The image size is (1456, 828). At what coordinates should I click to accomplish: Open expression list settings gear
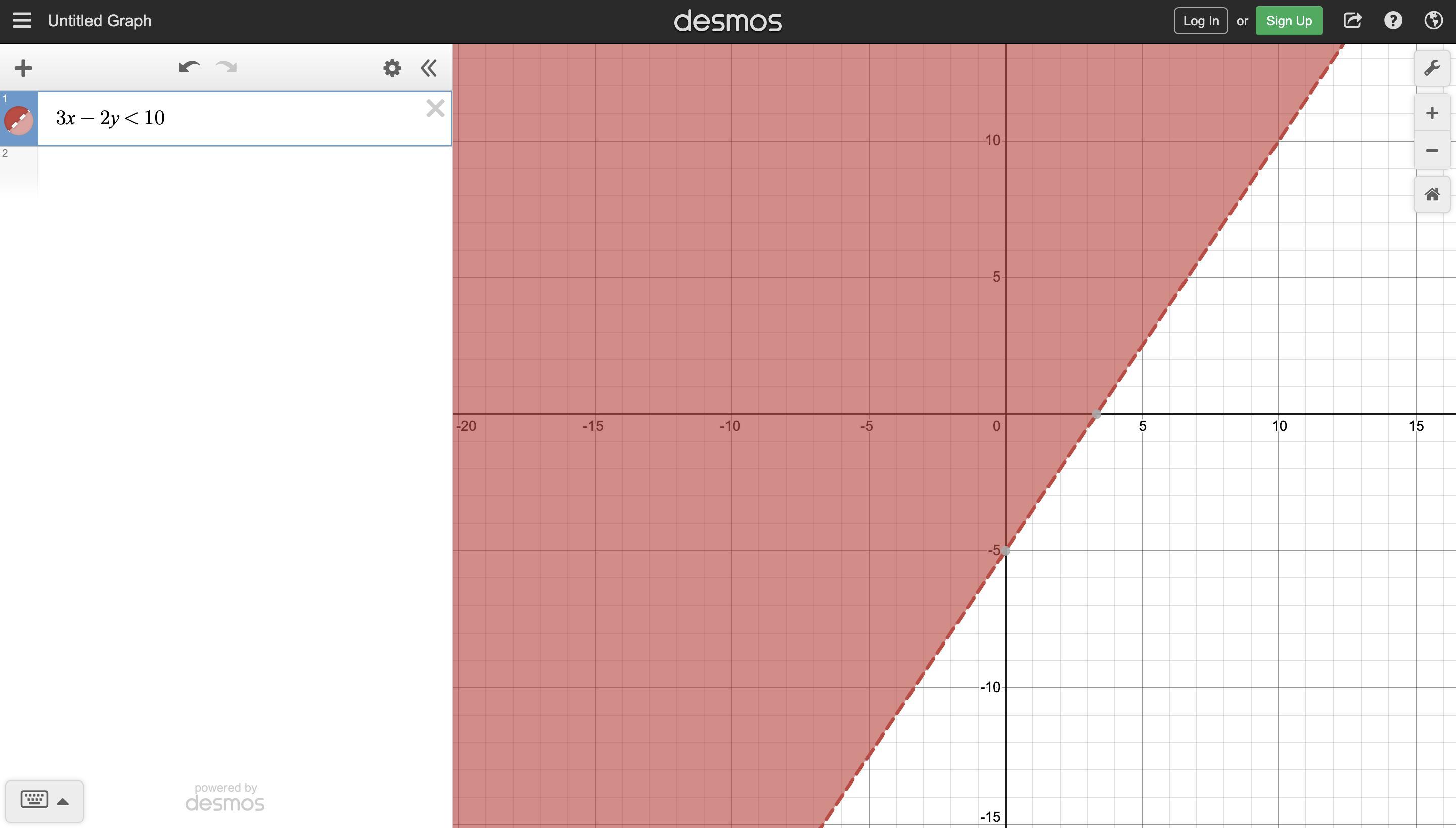[392, 68]
